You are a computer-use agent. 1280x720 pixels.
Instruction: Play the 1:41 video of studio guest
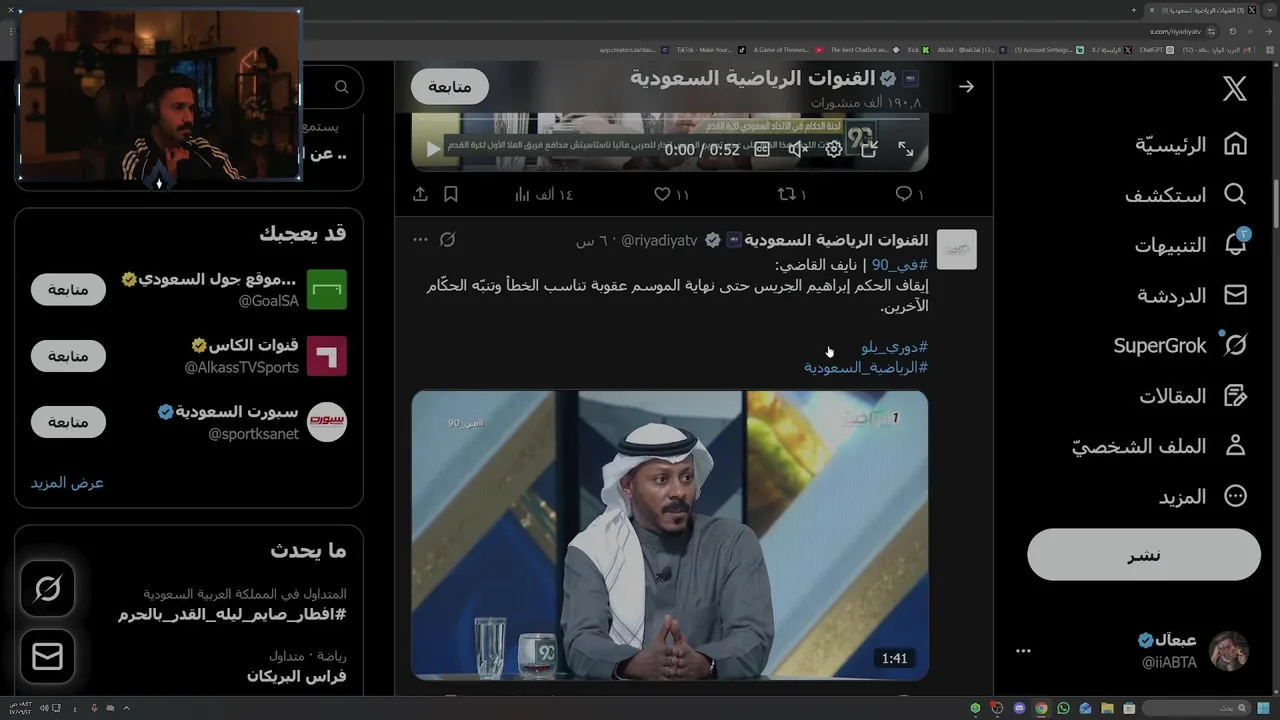tap(670, 535)
